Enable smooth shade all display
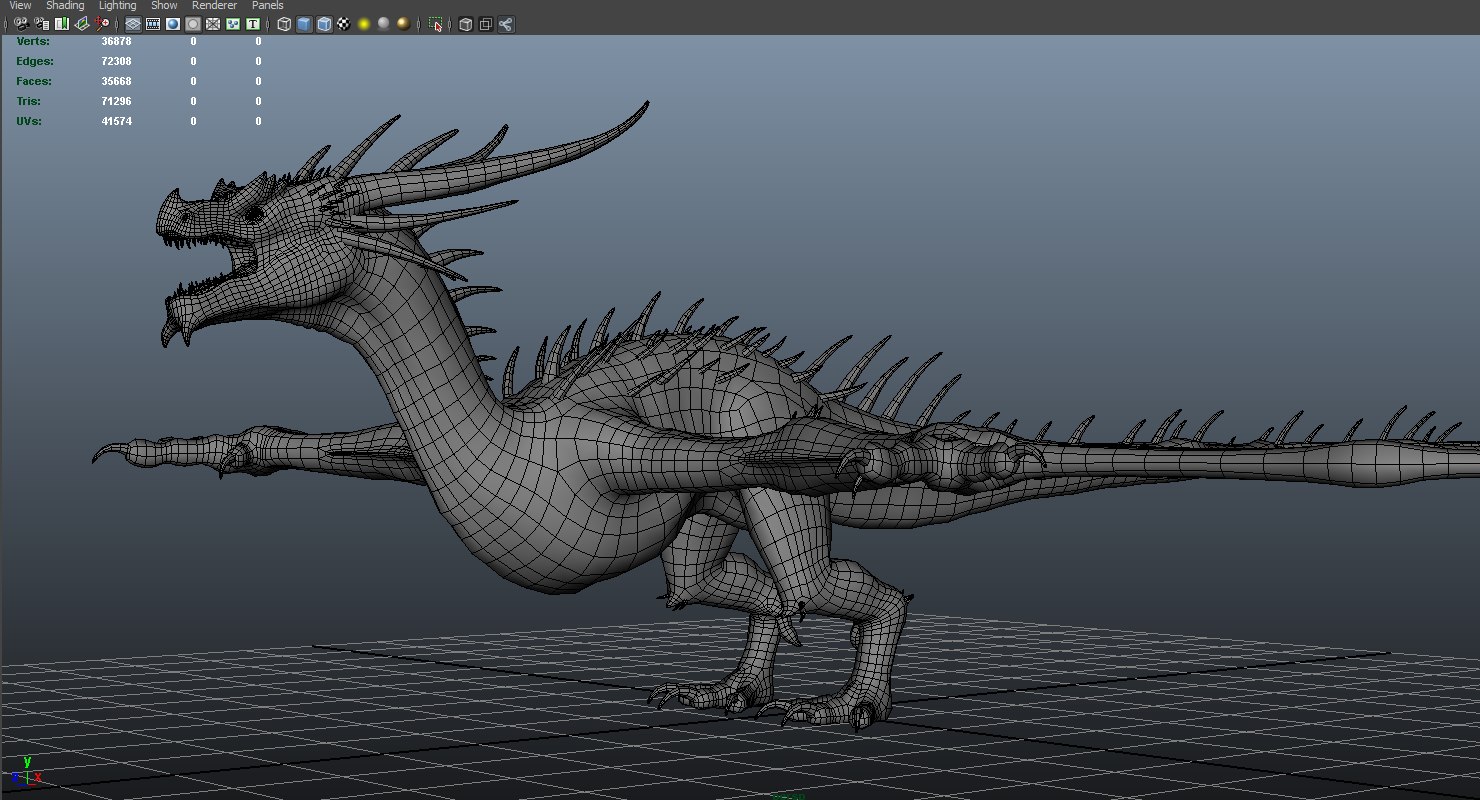Screen dimensions: 1480x800 (302, 25)
